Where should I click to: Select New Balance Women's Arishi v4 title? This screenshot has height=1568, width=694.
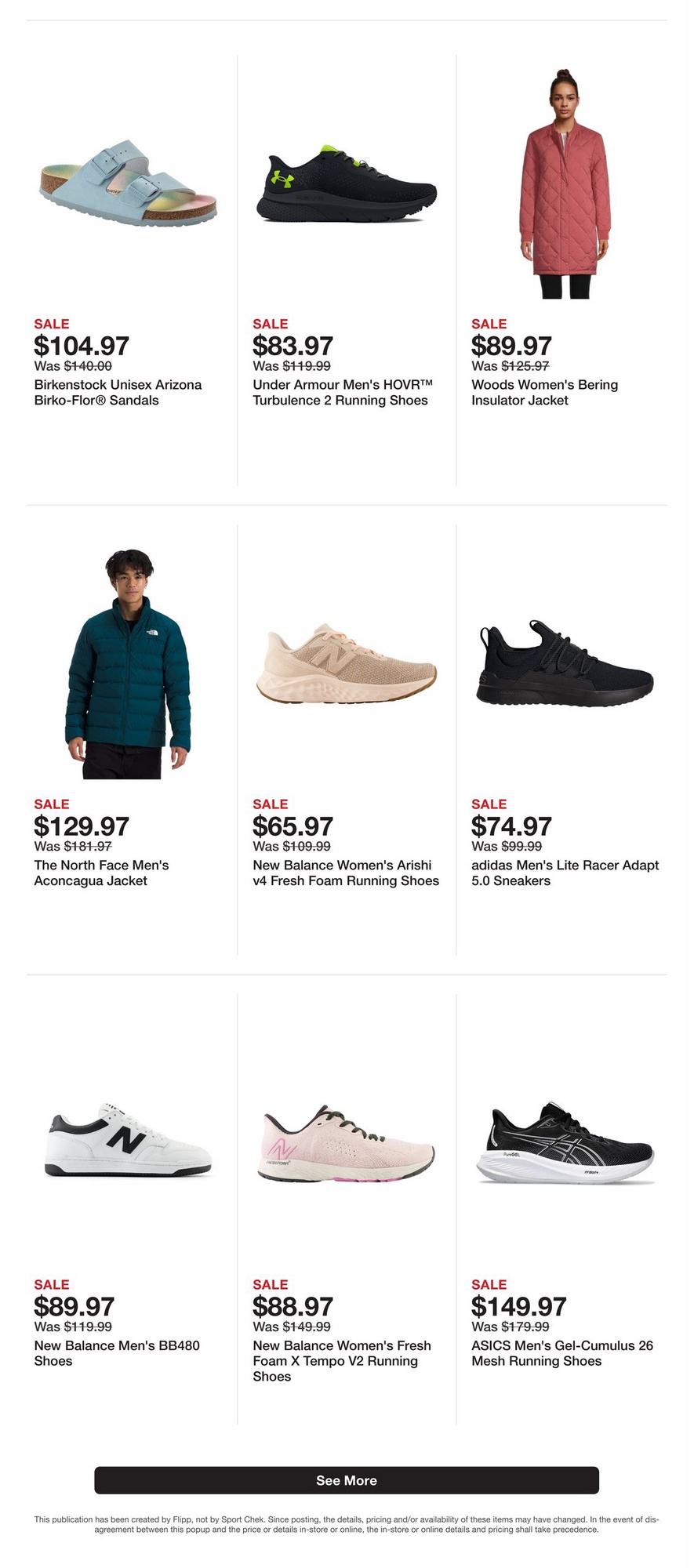click(x=346, y=873)
